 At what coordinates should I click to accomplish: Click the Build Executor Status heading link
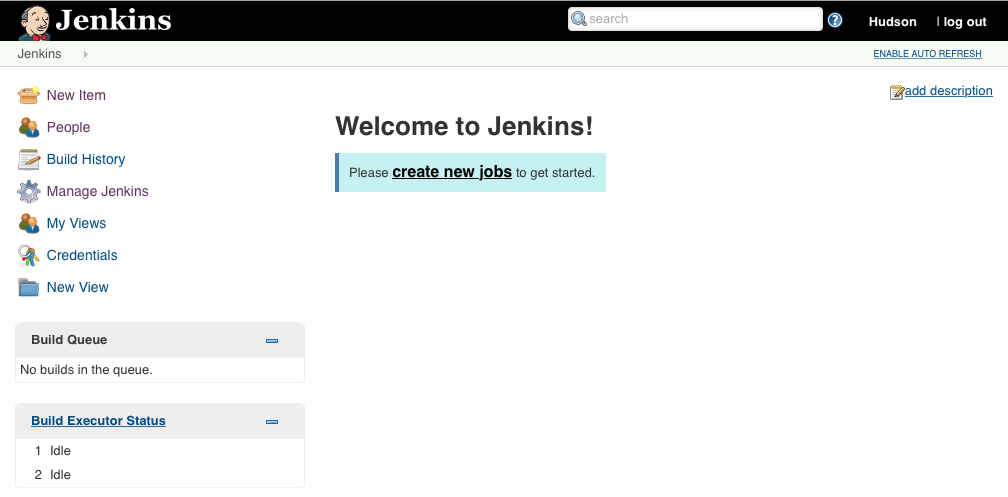pyautogui.click(x=98, y=420)
